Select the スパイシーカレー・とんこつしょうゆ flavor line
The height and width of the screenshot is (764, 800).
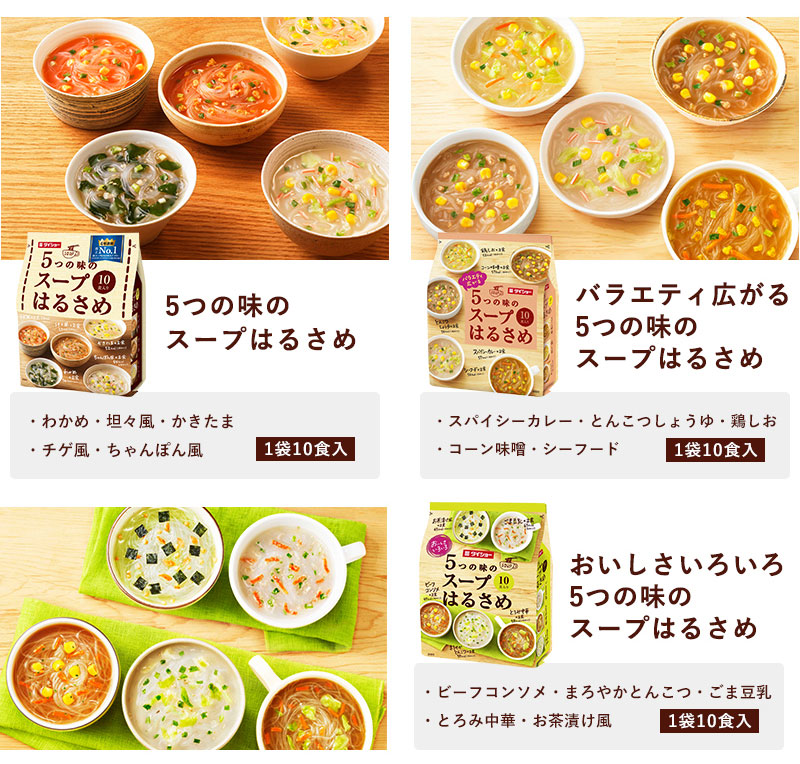coord(606,421)
